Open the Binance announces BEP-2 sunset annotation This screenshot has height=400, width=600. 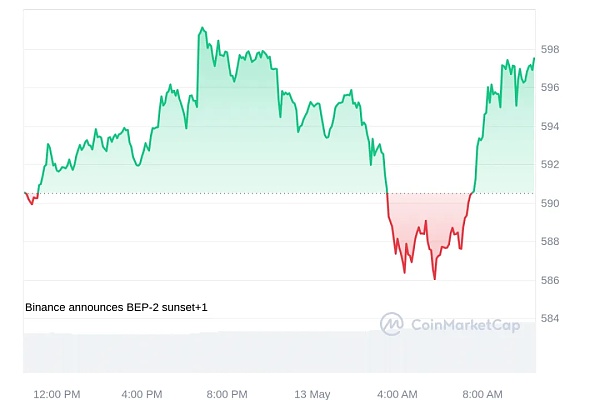point(116,308)
